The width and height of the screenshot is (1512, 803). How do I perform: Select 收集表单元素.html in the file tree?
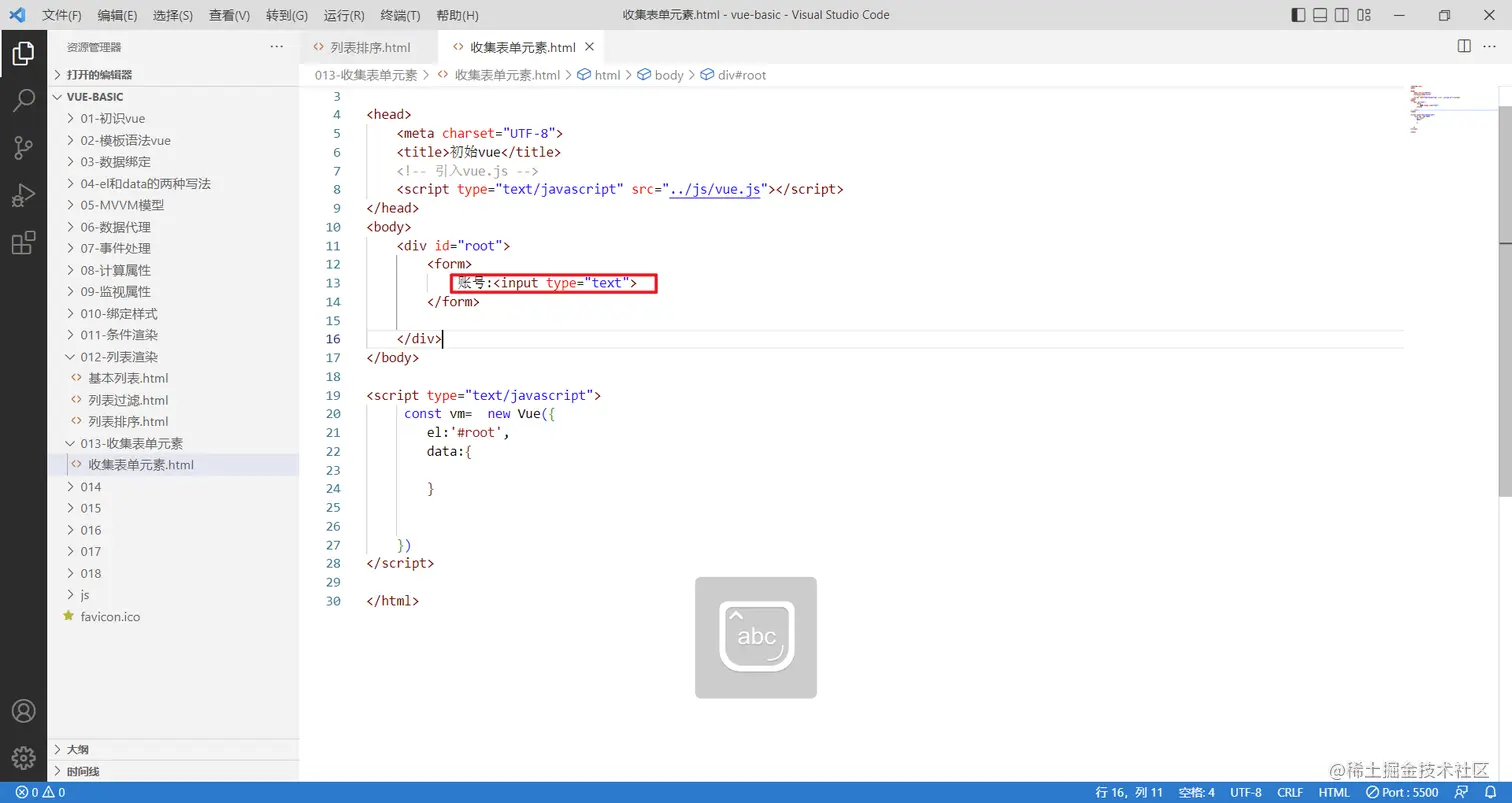click(x=174, y=465)
